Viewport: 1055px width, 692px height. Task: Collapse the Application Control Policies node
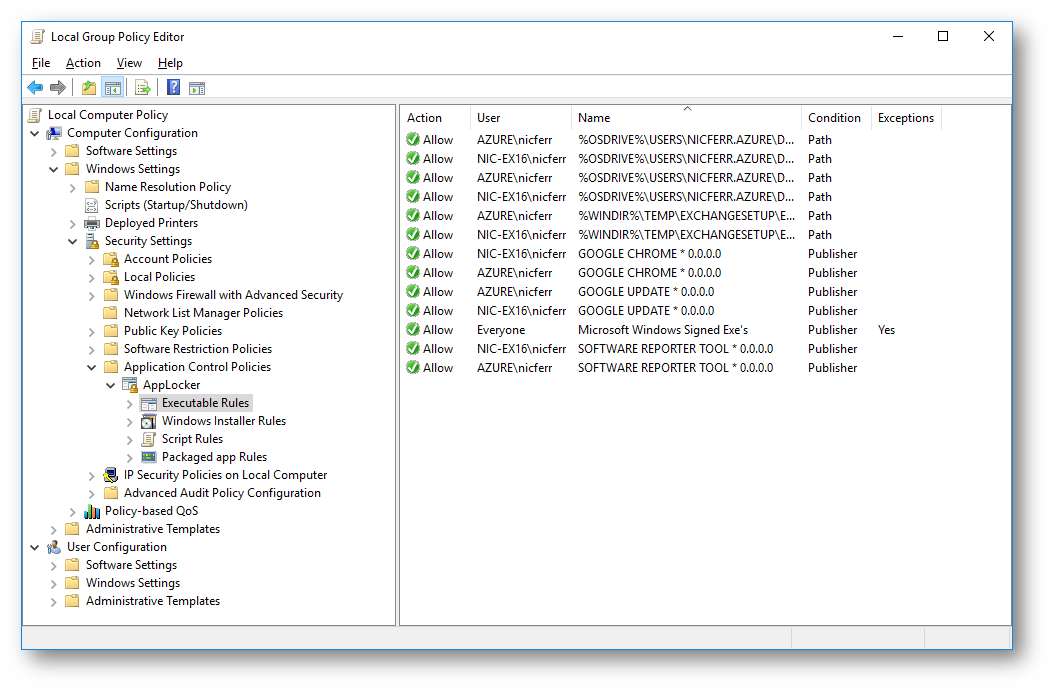pyautogui.click(x=92, y=367)
